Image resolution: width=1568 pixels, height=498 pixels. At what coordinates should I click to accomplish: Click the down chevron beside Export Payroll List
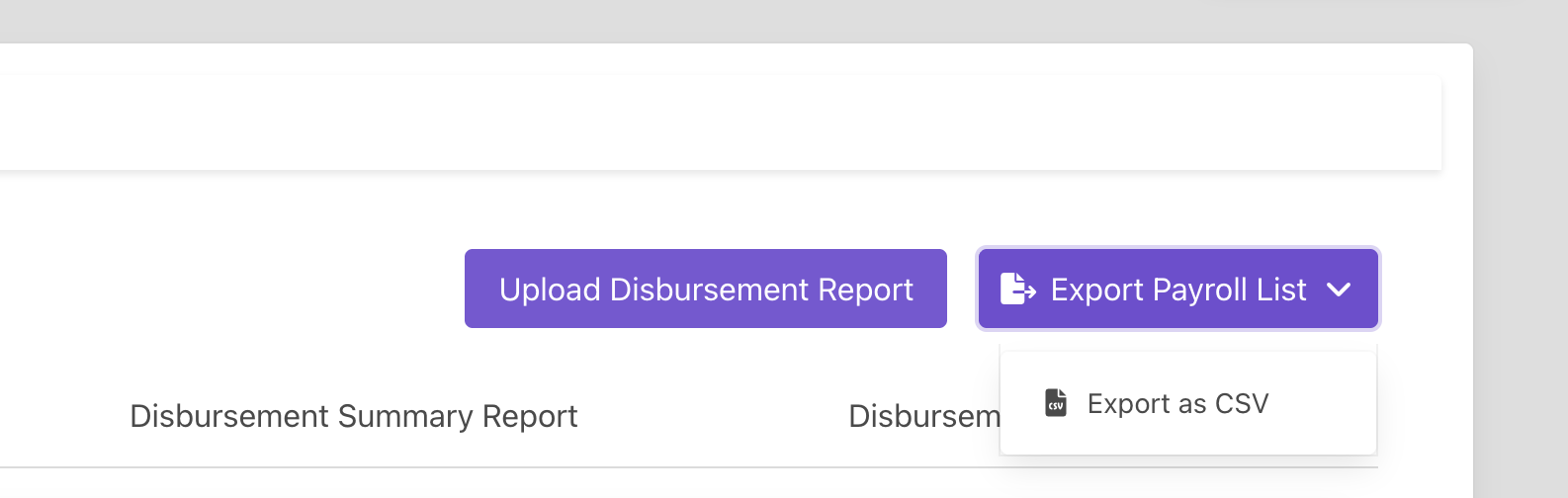[x=1339, y=290]
